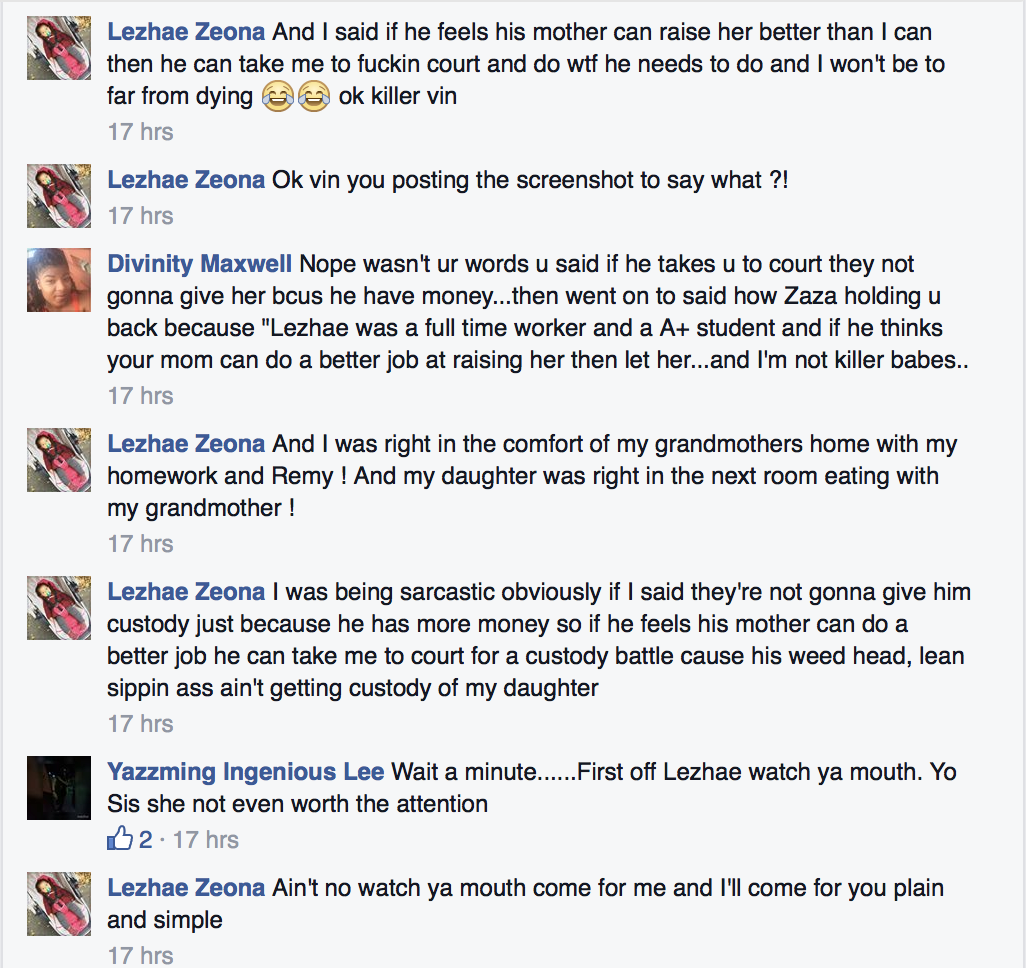Click Lezhae Zeona's name on the "killer vin" comment
This screenshot has width=1026, height=968.
pos(186,32)
